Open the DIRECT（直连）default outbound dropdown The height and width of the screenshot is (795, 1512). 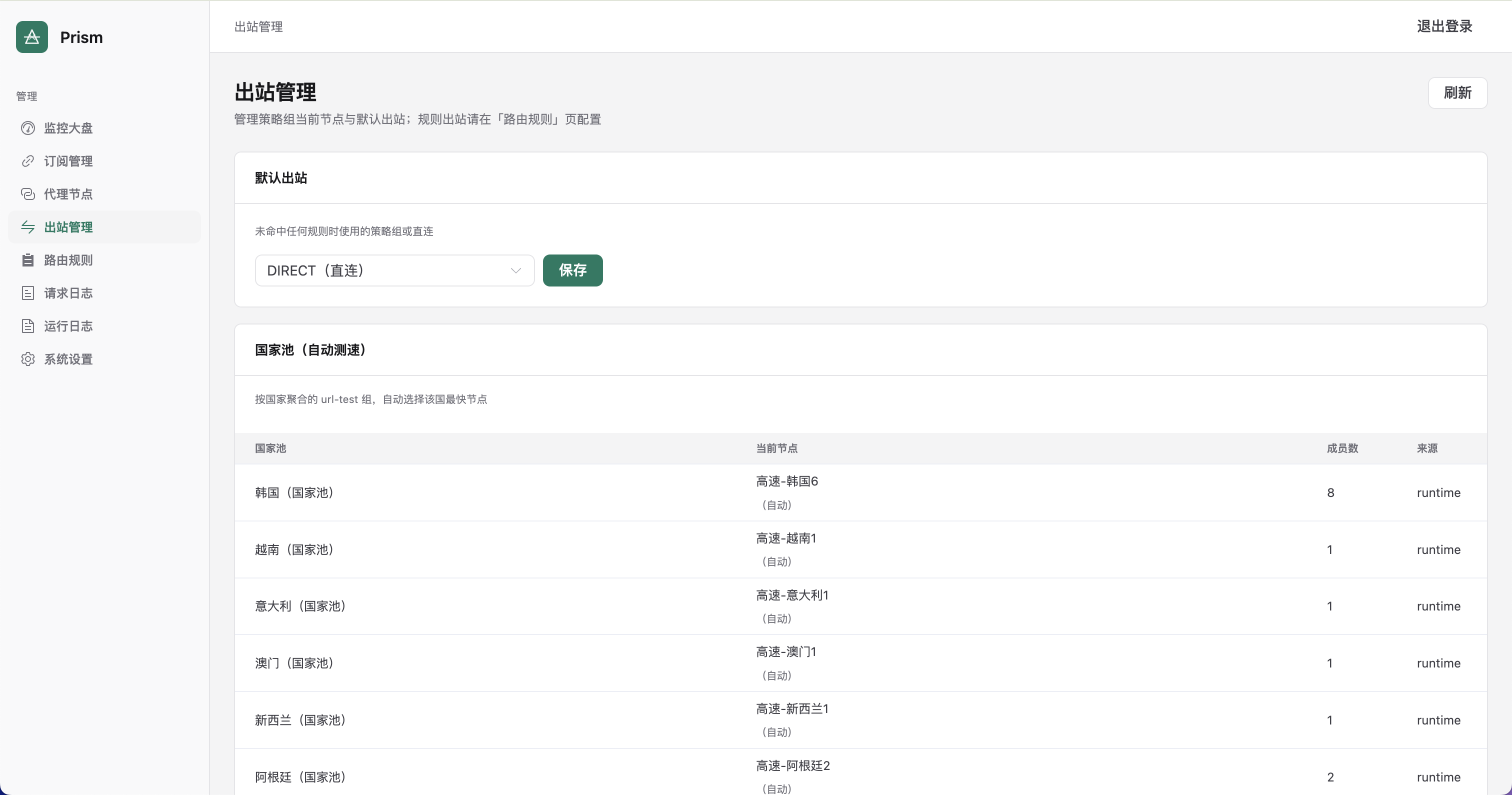pos(394,270)
